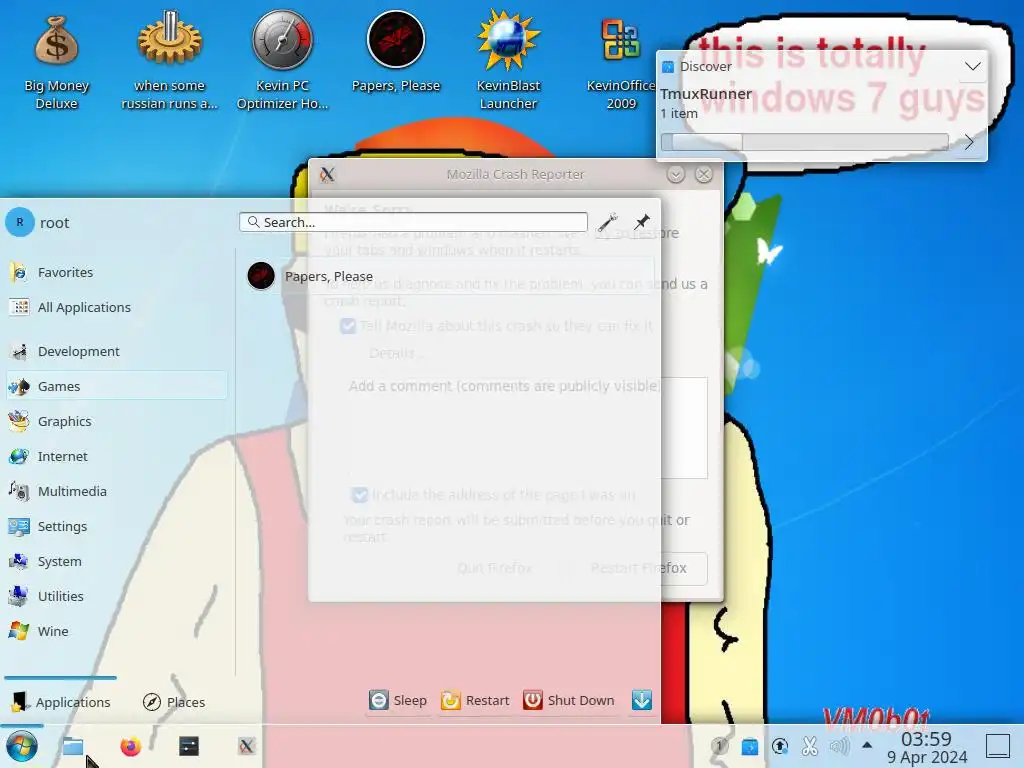
Task: Open Details link in Crash Reporter
Action: pos(396,353)
